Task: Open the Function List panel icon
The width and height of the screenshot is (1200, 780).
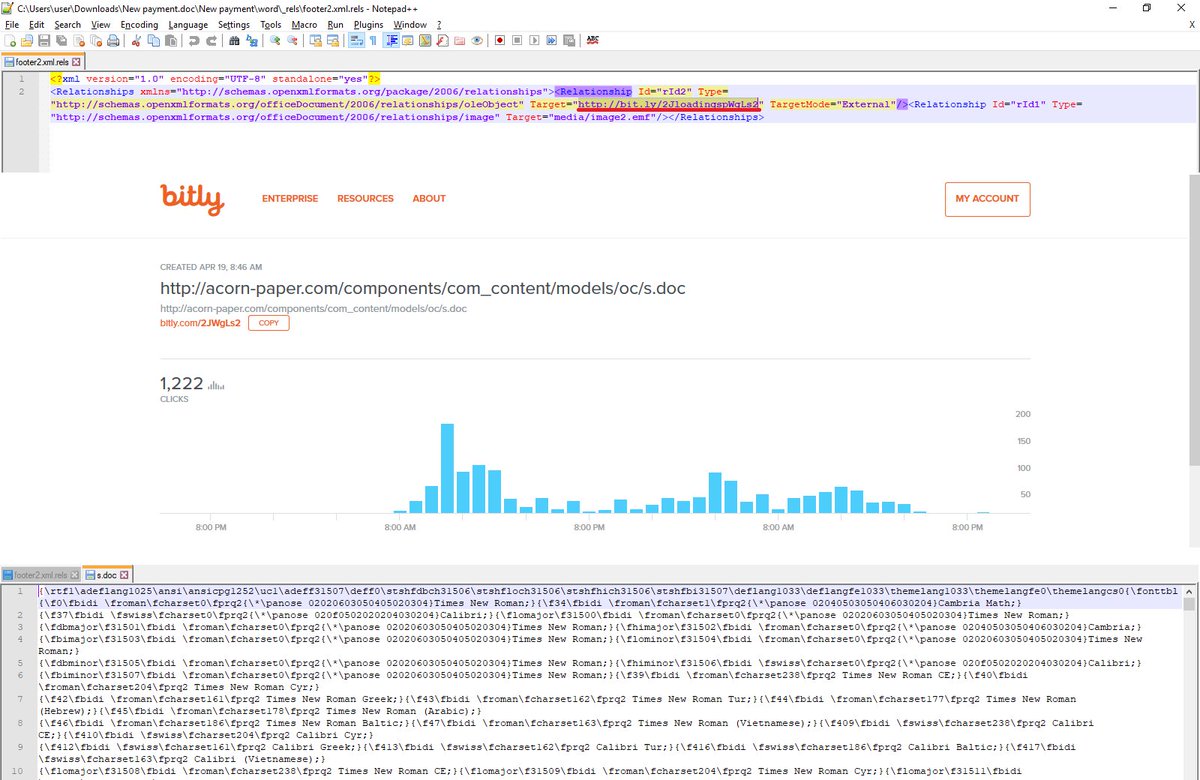Action: 442,41
